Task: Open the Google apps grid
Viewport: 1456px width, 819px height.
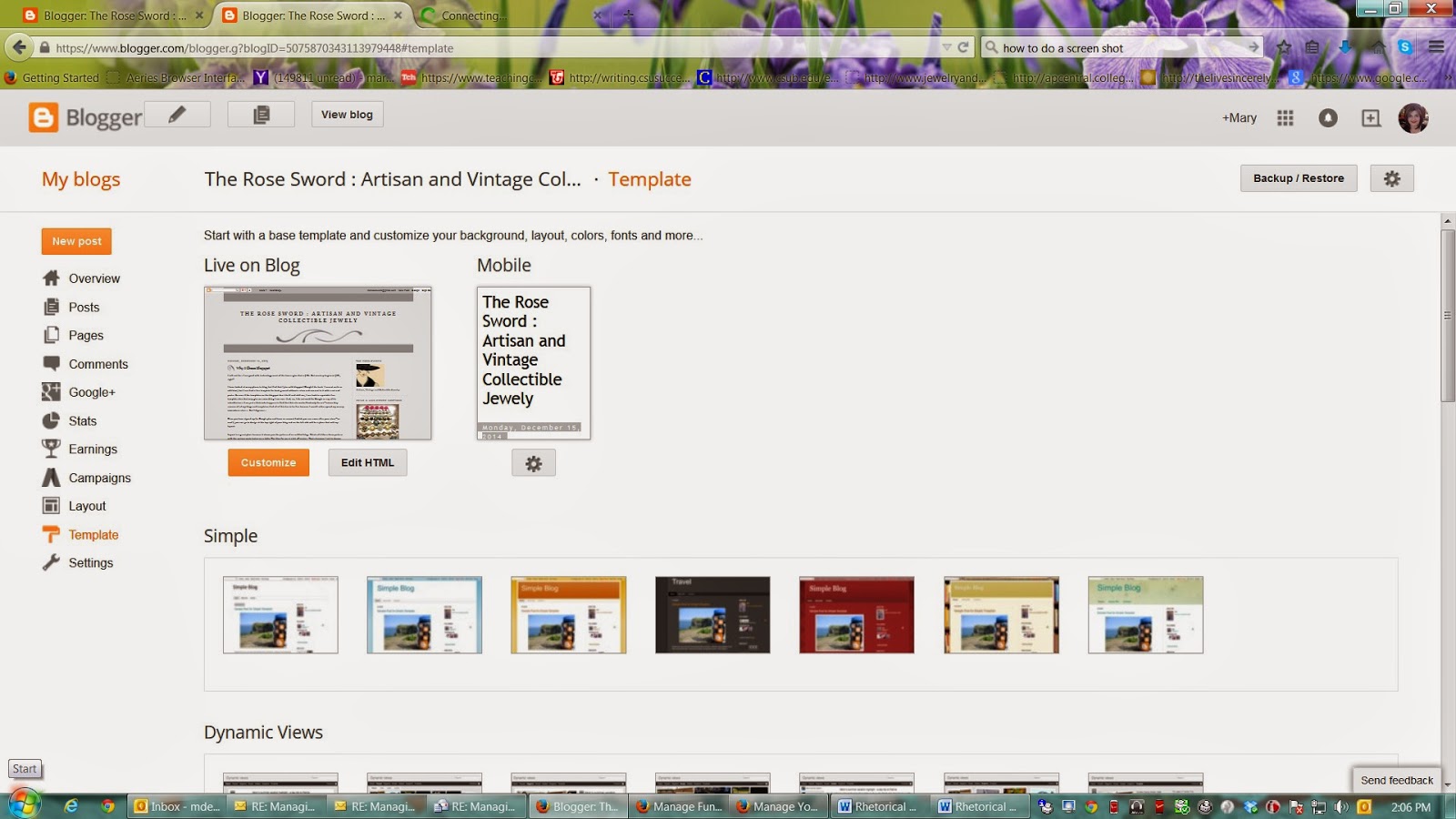Action: pos(1285,117)
